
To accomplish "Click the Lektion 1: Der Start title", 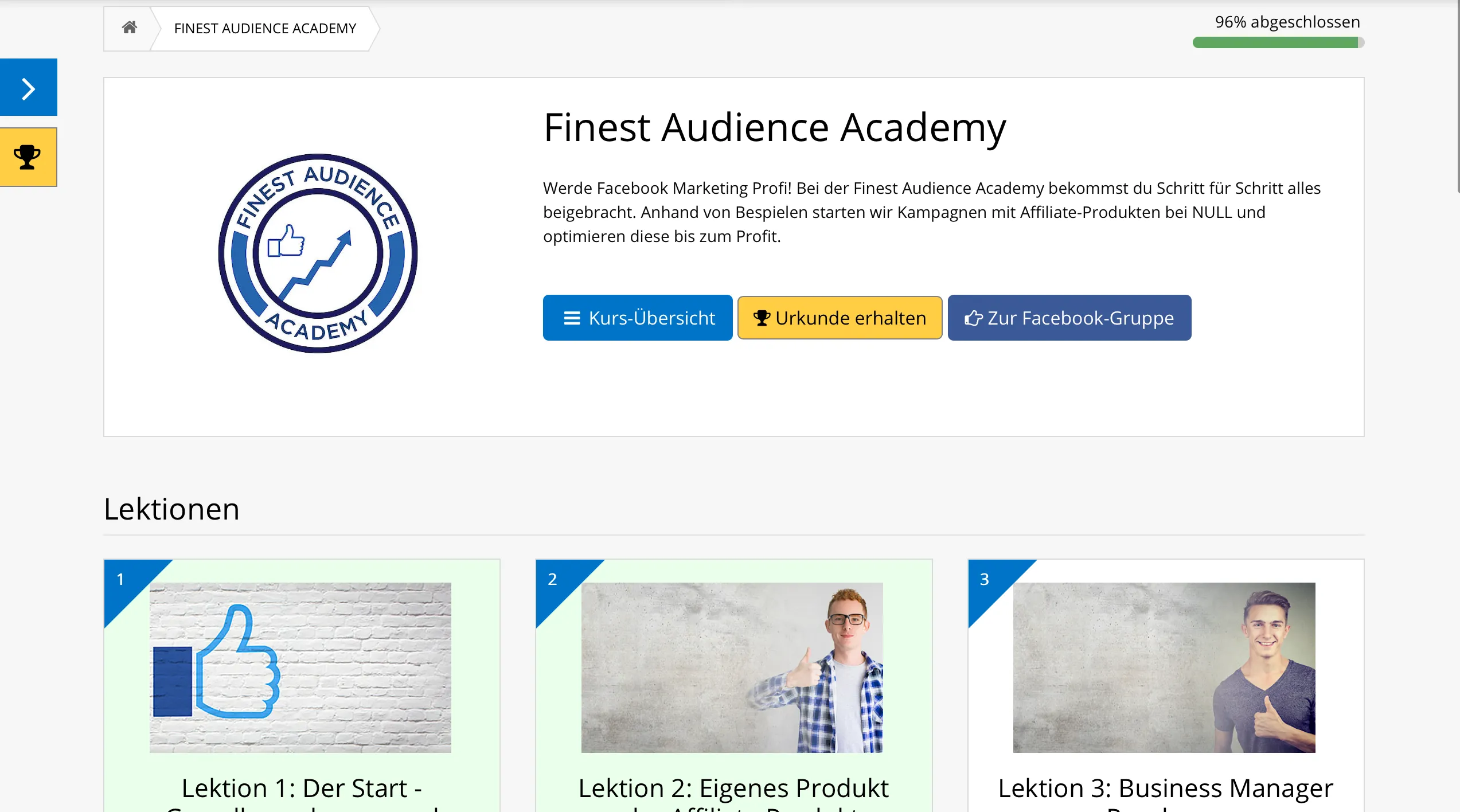I will tap(302, 793).
